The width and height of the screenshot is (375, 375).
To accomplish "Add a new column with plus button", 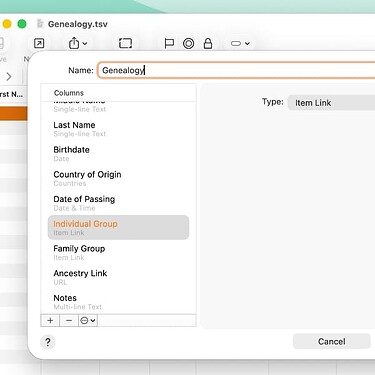I will pos(50,320).
